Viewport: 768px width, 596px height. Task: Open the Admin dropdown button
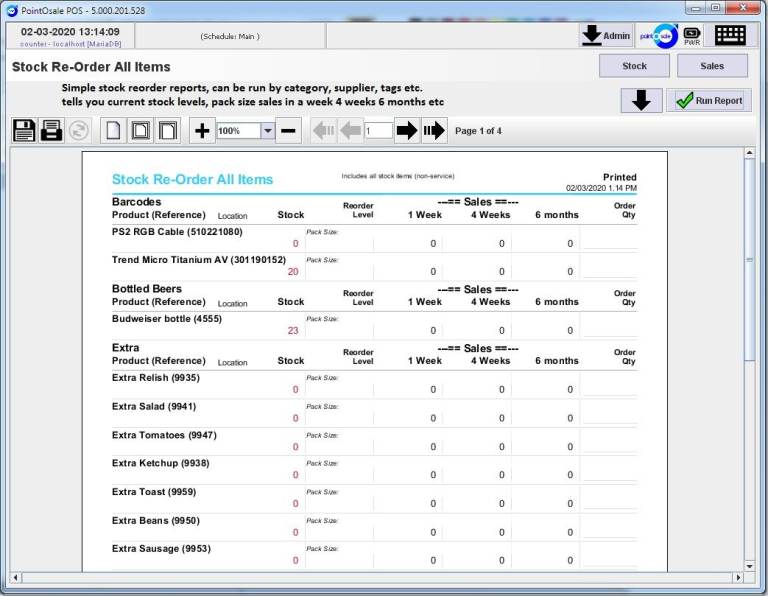(606, 35)
